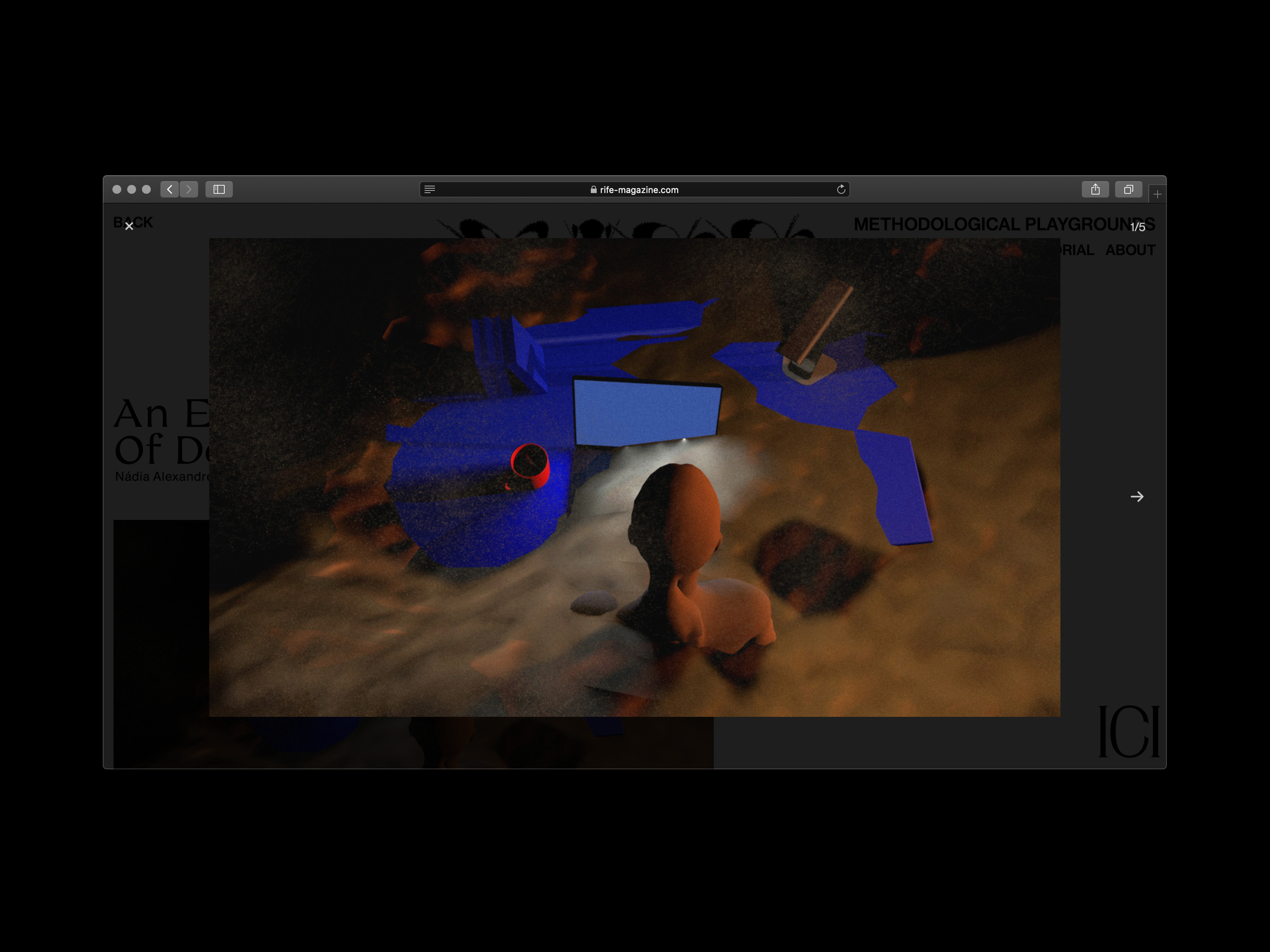Add a new tab with the plus icon
Screen dimensions: 1270x952
(1157, 195)
